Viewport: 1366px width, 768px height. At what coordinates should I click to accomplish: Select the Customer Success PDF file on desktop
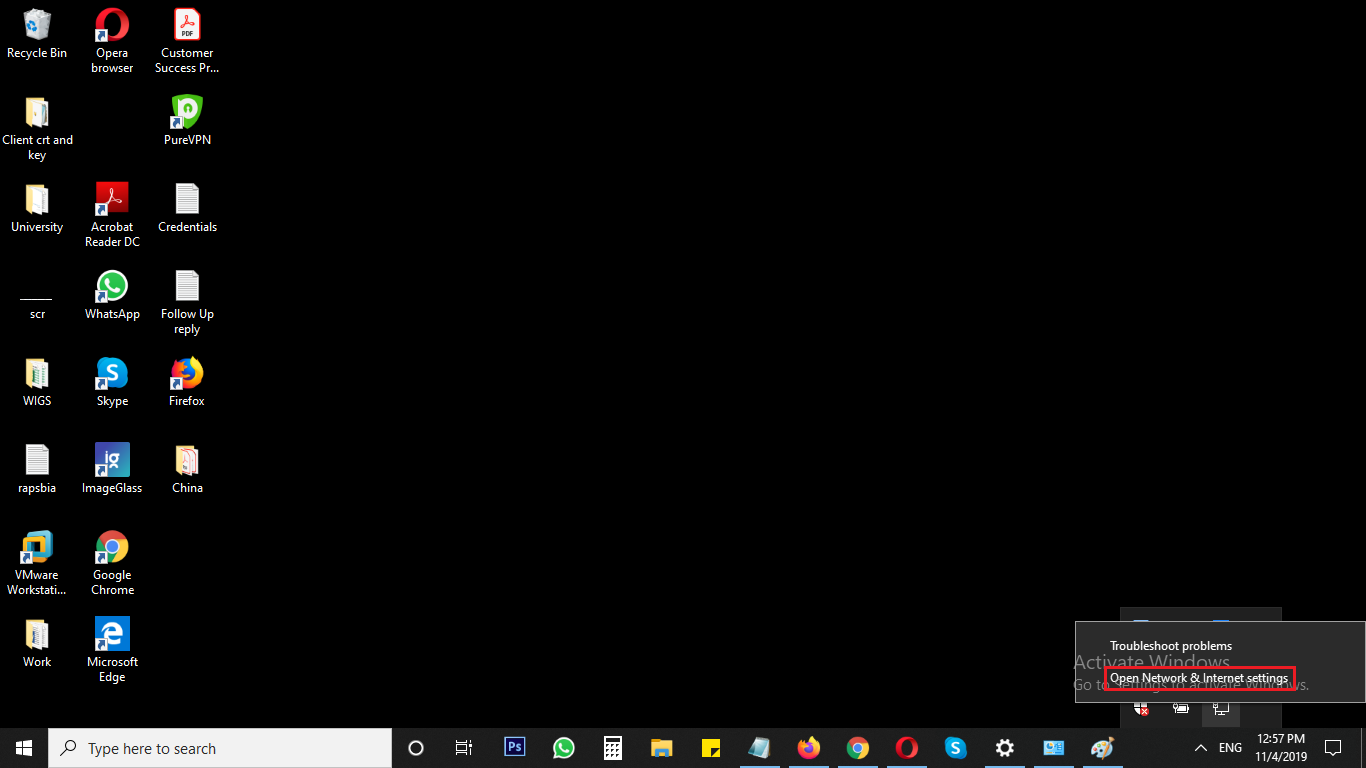[187, 41]
